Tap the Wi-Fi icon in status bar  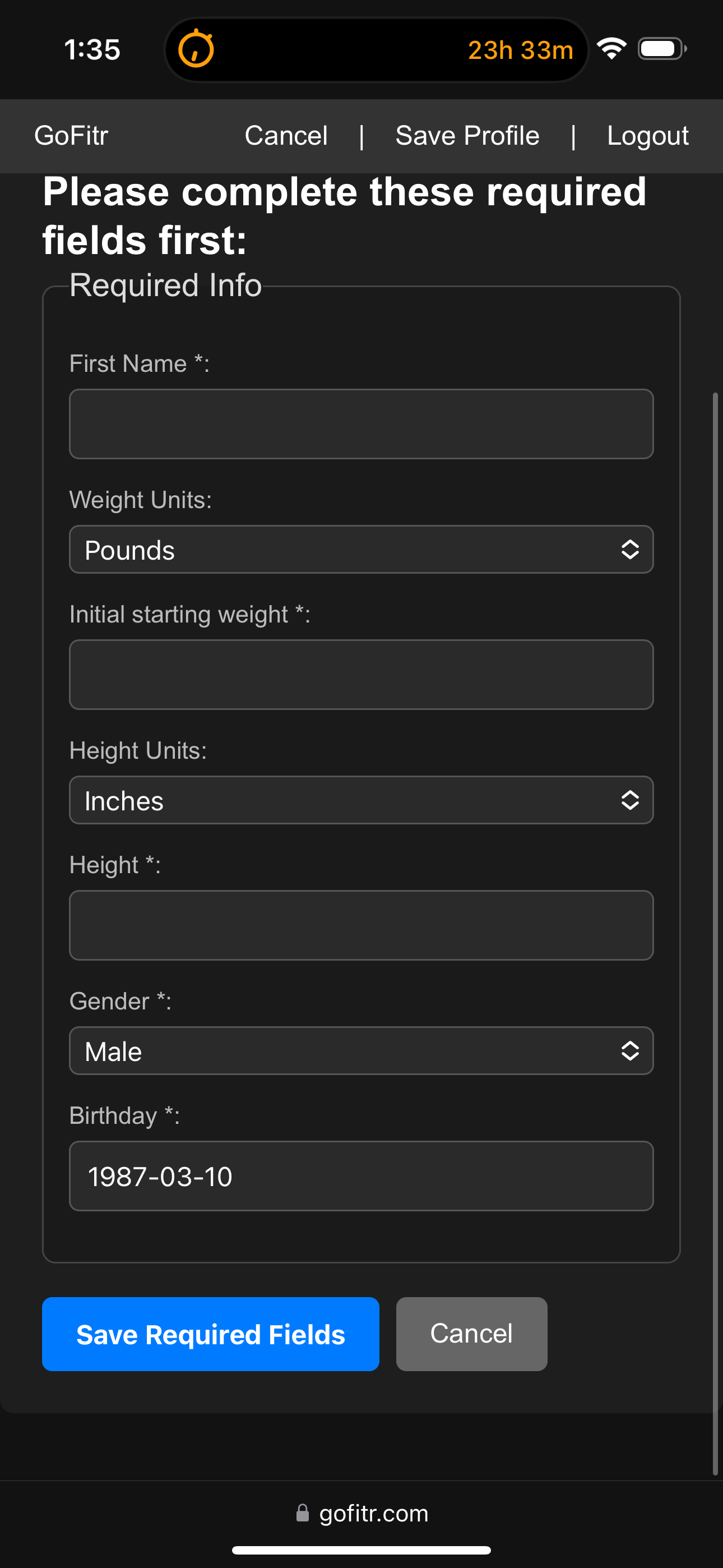click(x=613, y=49)
